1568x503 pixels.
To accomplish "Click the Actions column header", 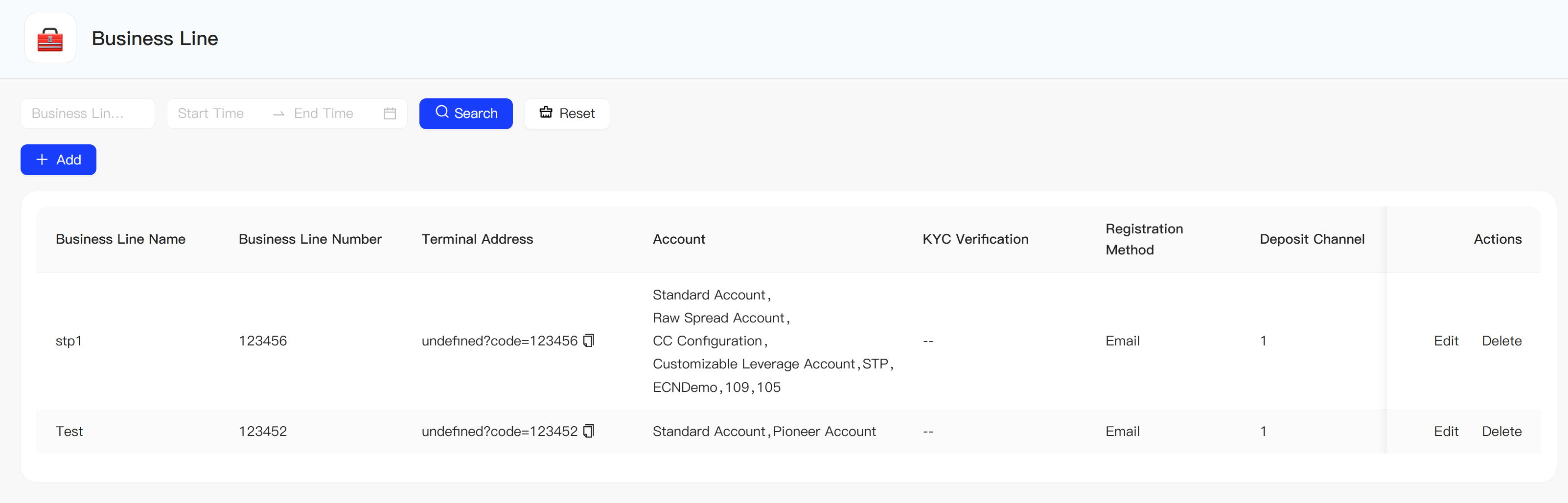I will coord(1498,240).
